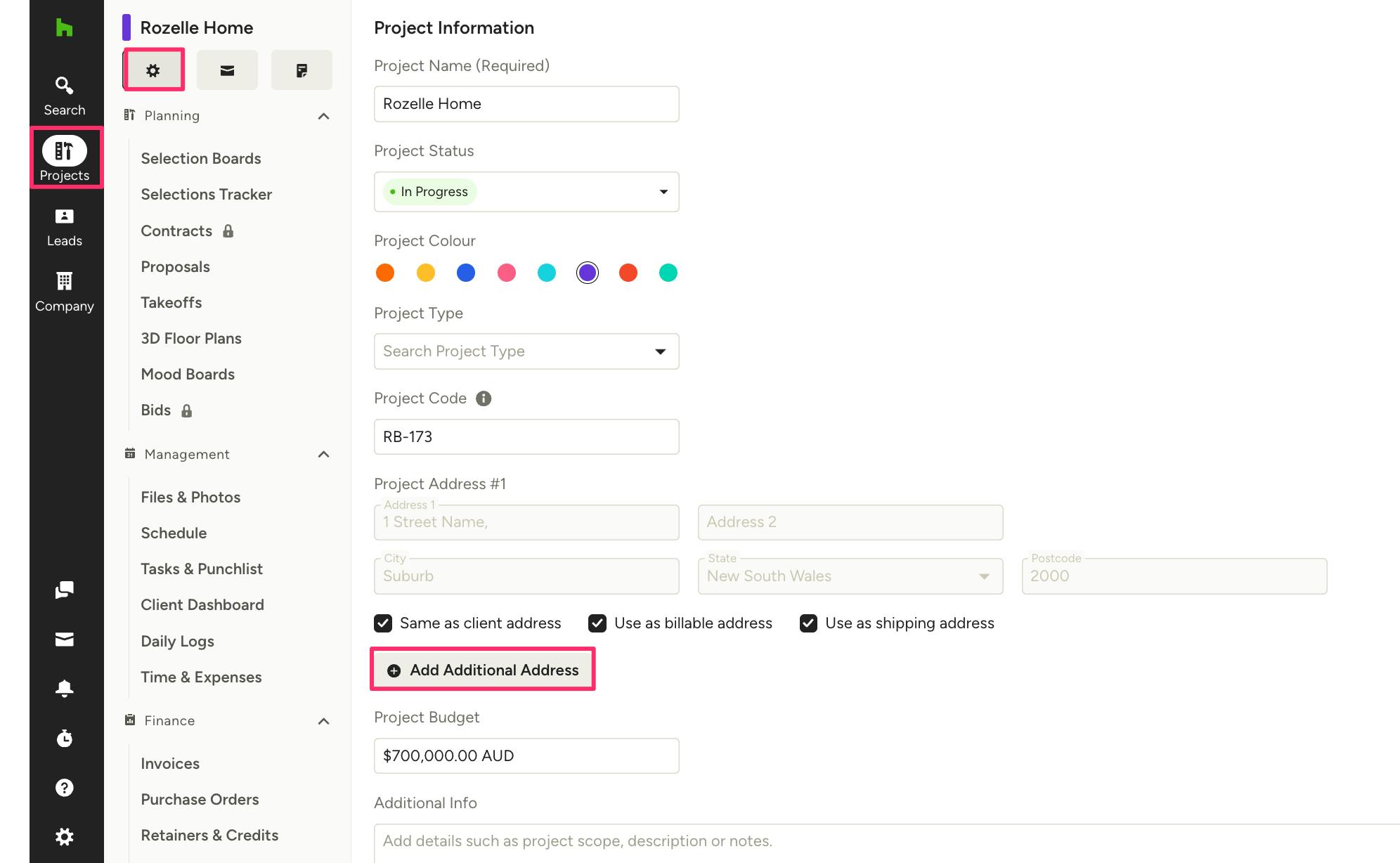
Task: Open the chat messages icon in sidebar
Action: [64, 590]
